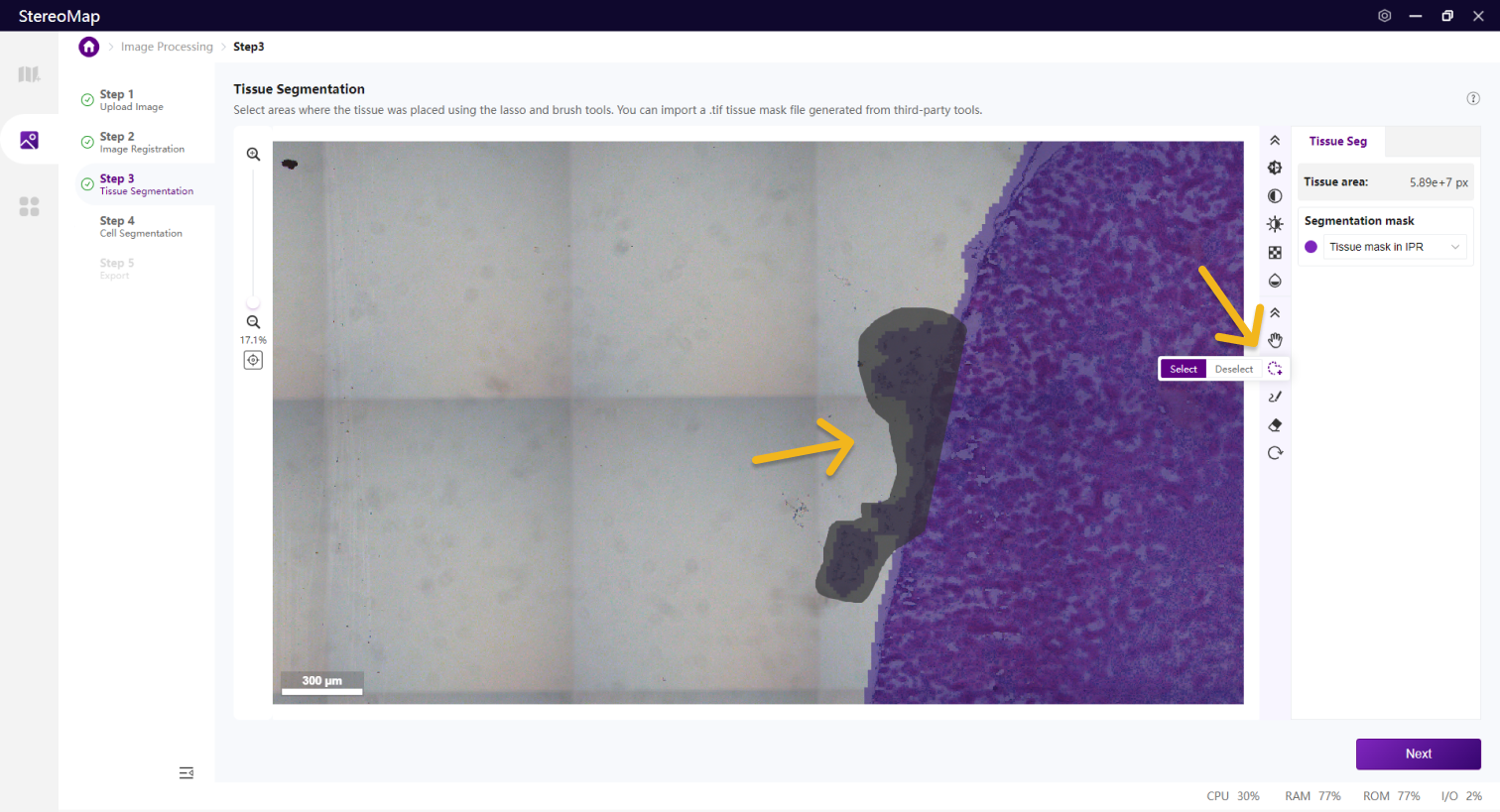
Task: Open the Tissue mask in IPR dropdown
Action: pos(1394,247)
